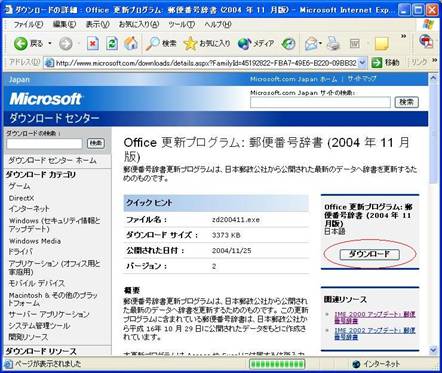This screenshot has height=373, width=442.
Task: Open Macintosh & その他のプラットフォーム link
Action: click(53, 299)
